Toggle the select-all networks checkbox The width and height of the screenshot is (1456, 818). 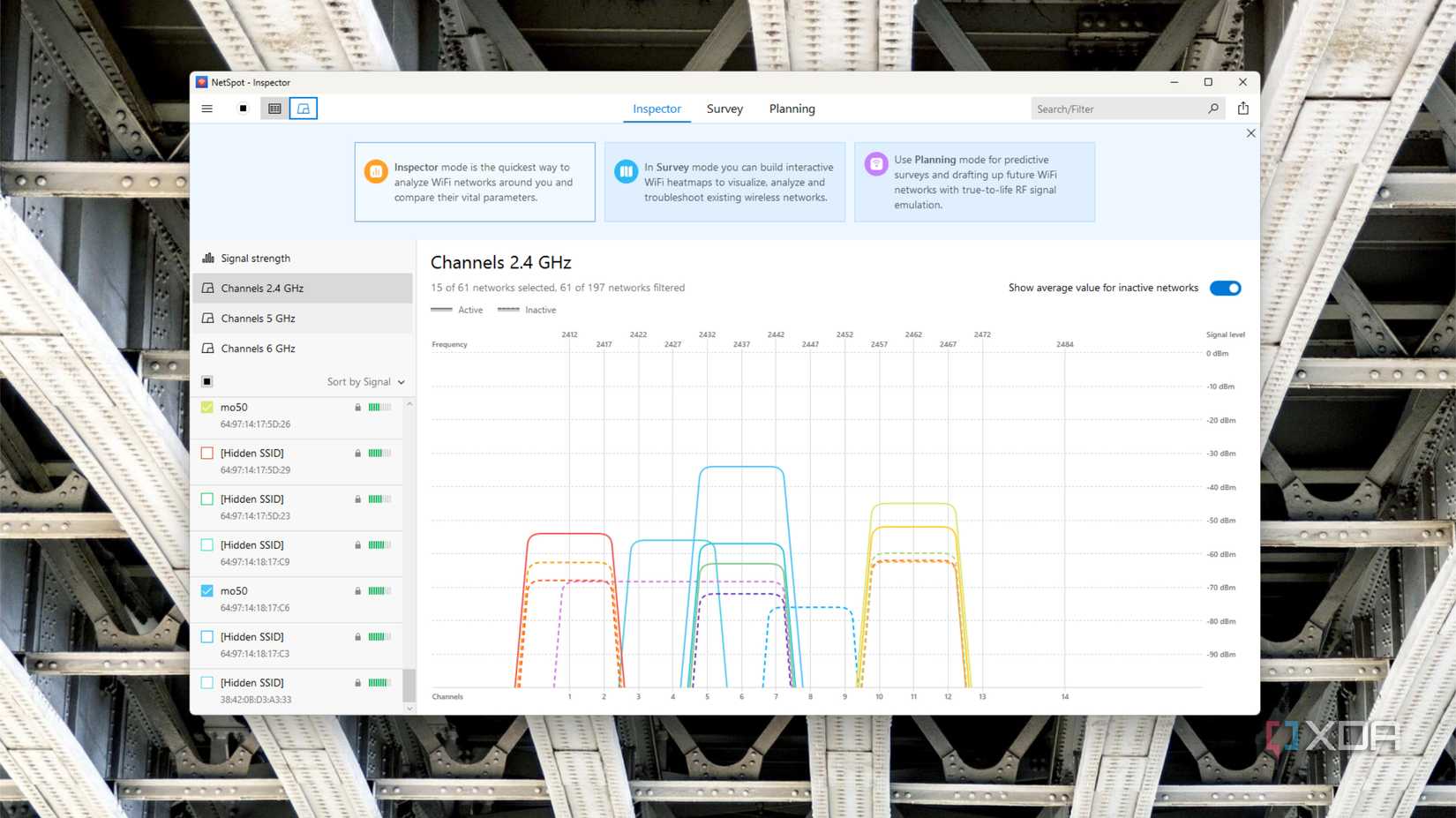tap(206, 381)
